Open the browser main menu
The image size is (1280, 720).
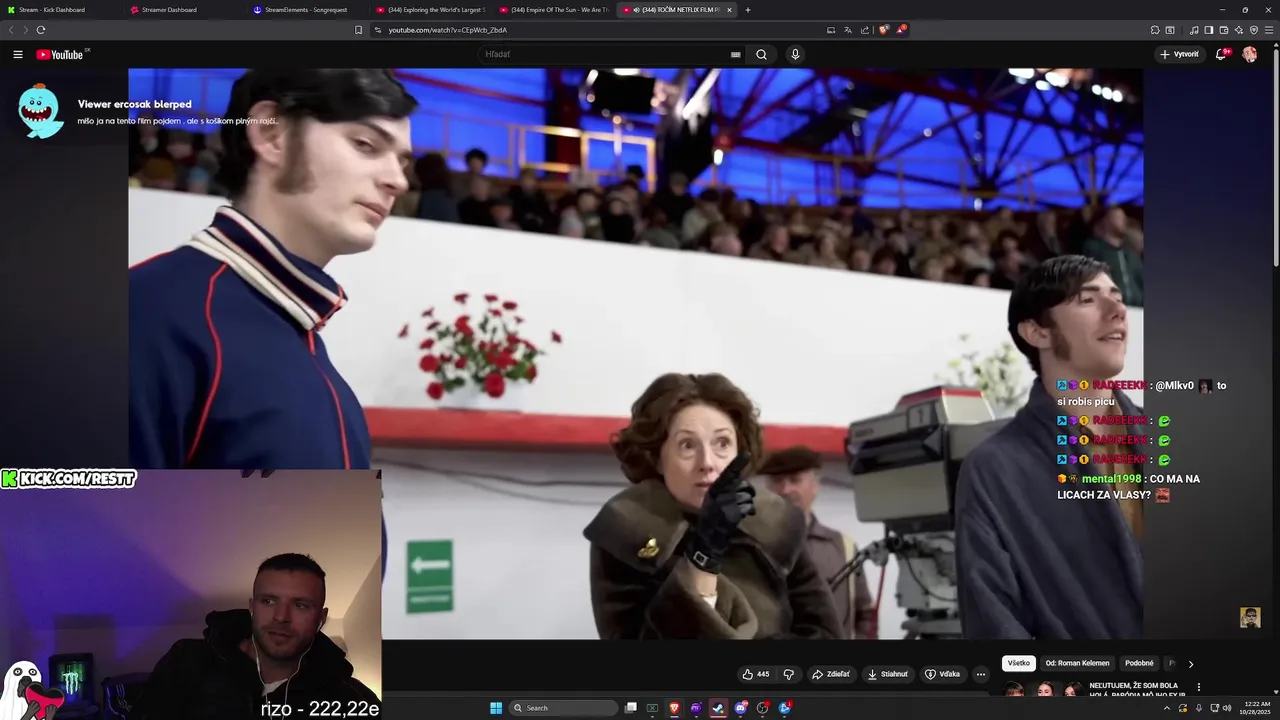pyautogui.click(x=1270, y=30)
